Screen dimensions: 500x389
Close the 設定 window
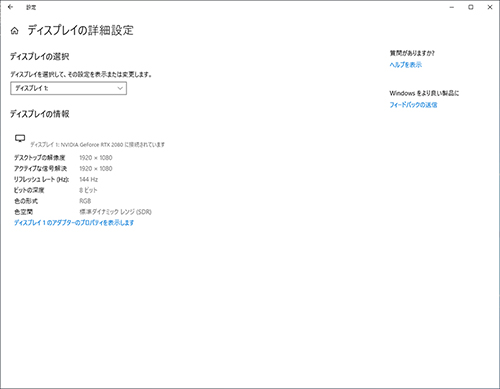point(490,7)
